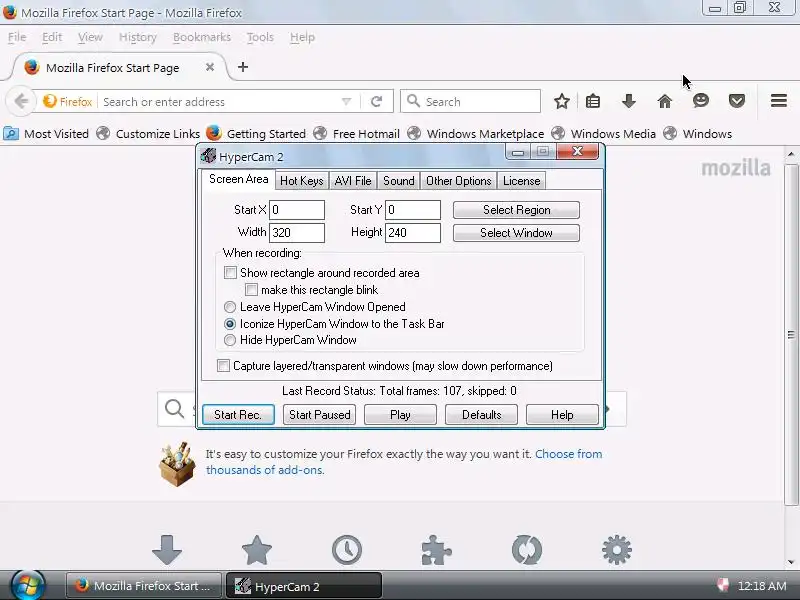Reload the current page in Firefox

tap(377, 102)
